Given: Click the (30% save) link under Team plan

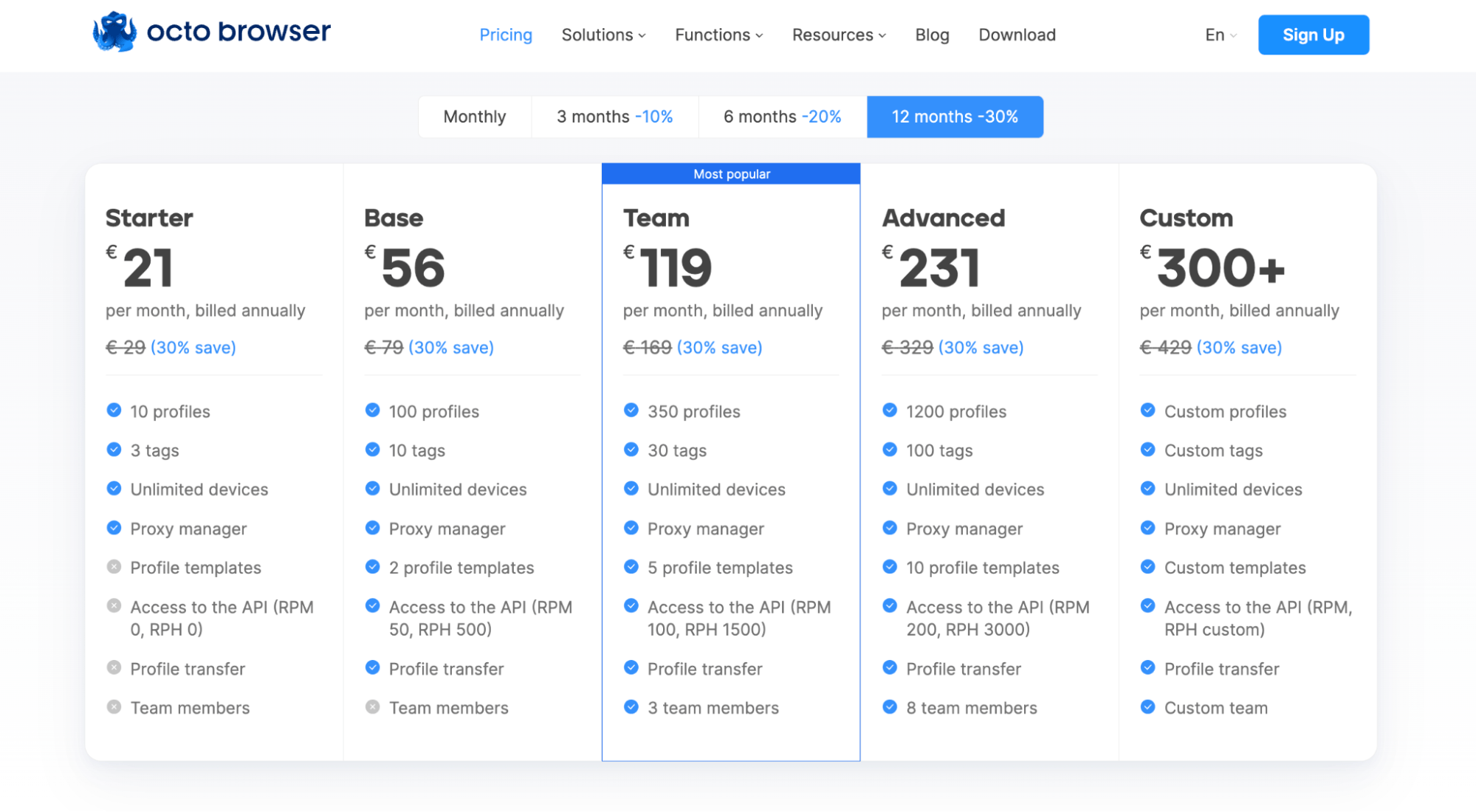Looking at the screenshot, I should [x=718, y=347].
